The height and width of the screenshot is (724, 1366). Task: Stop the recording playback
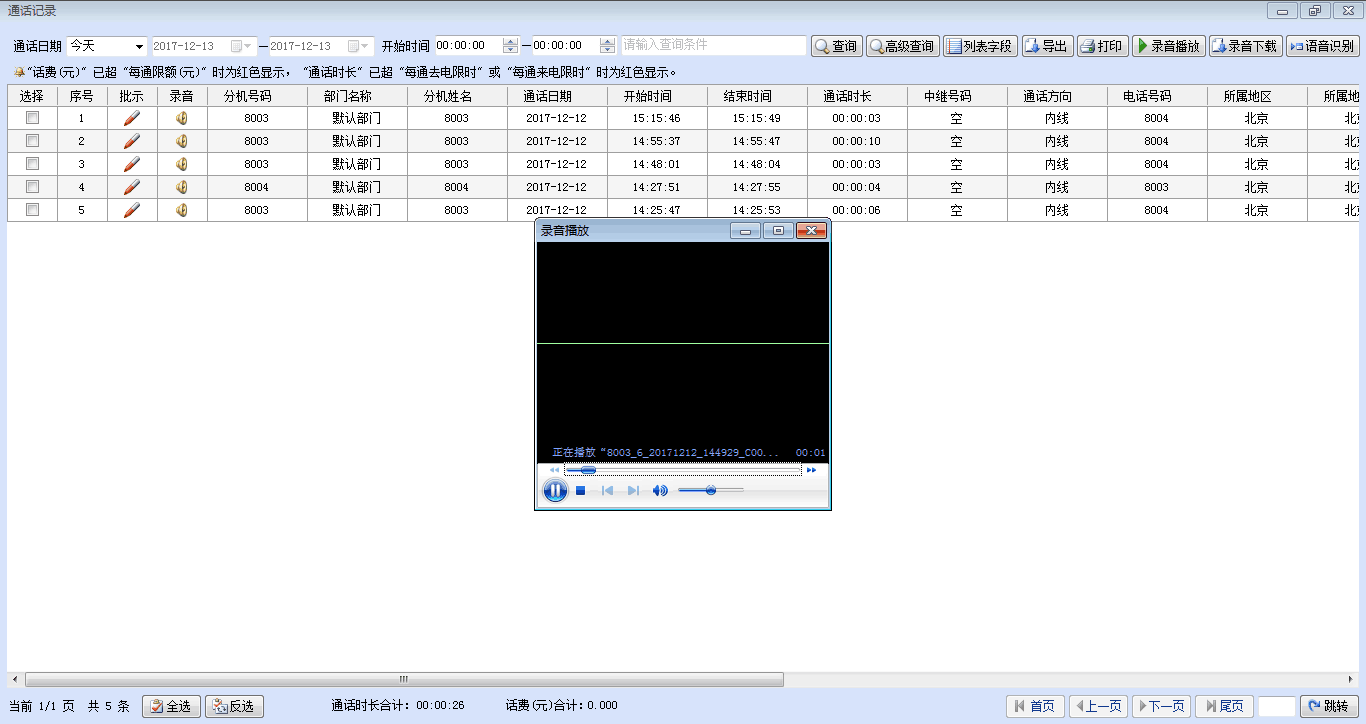[x=580, y=491]
